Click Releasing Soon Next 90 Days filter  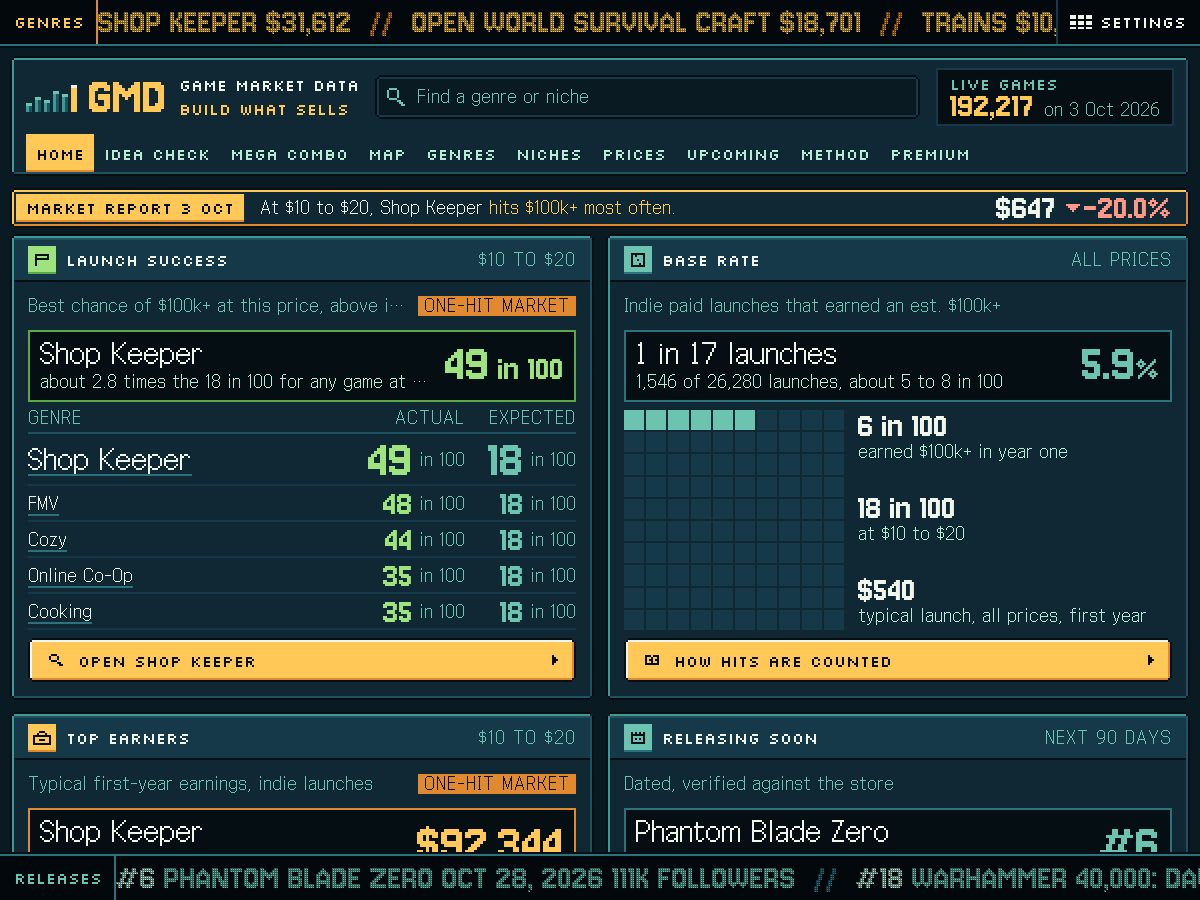coord(1107,738)
